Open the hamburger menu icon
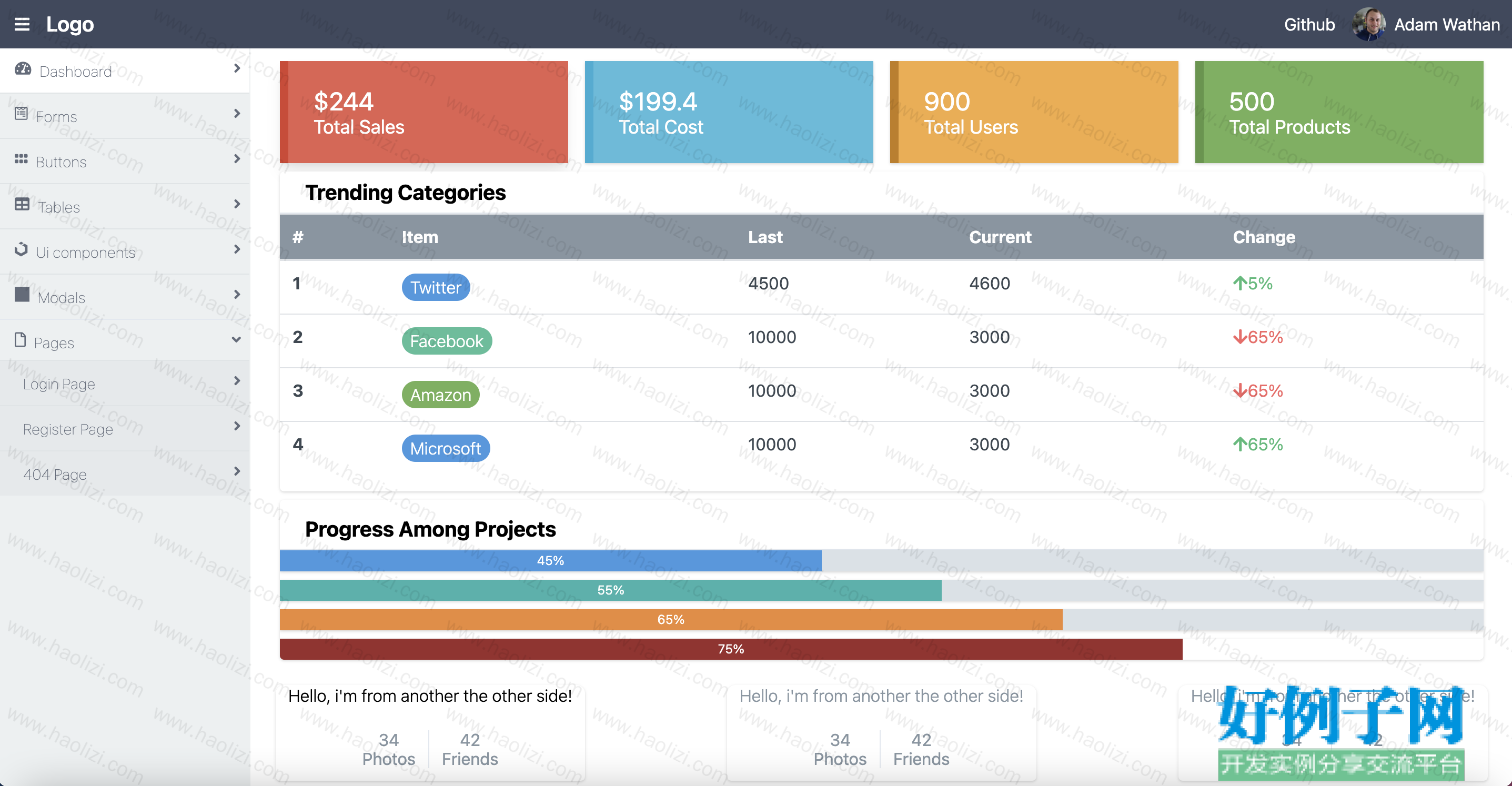This screenshot has height=786, width=1512. (x=22, y=24)
